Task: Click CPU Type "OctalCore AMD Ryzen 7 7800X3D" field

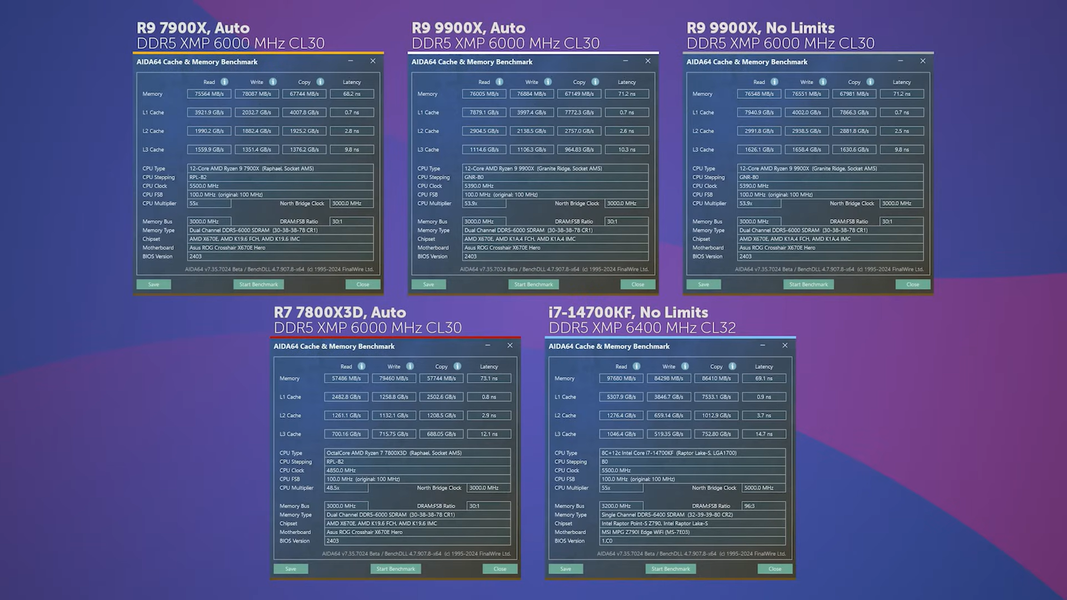Action: tap(418, 452)
